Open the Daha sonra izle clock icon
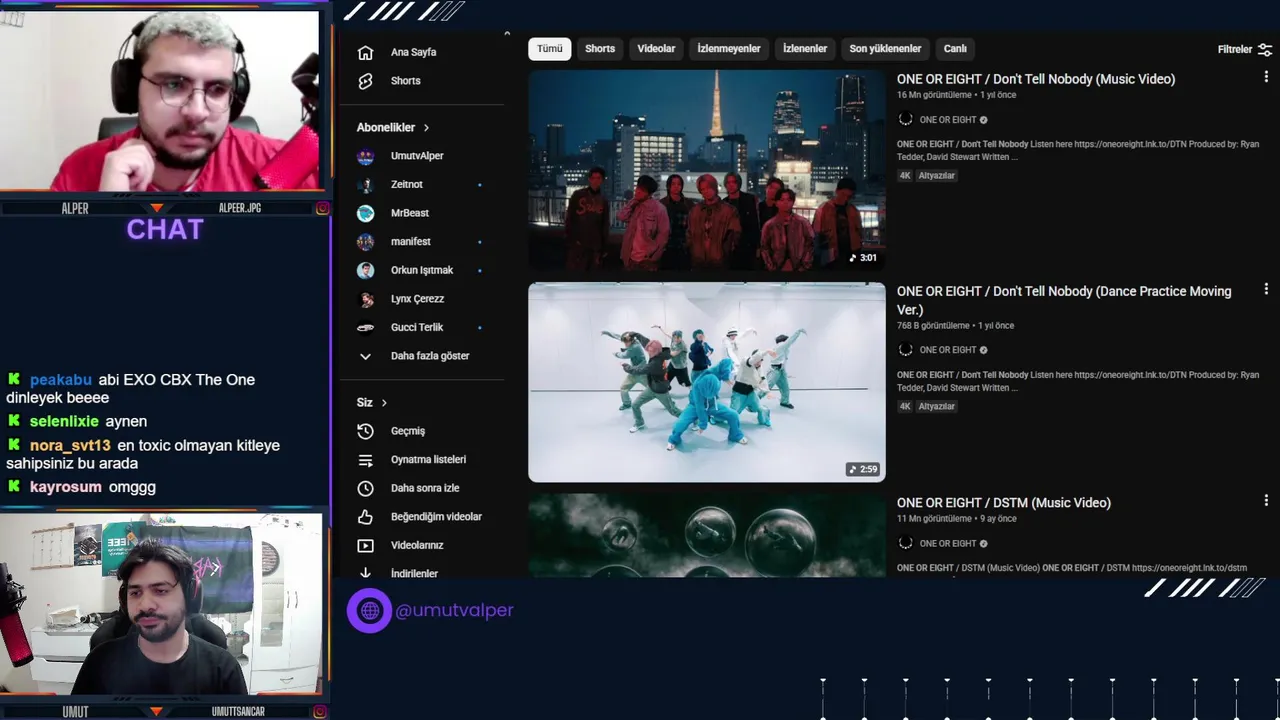1280x720 pixels. pos(365,488)
